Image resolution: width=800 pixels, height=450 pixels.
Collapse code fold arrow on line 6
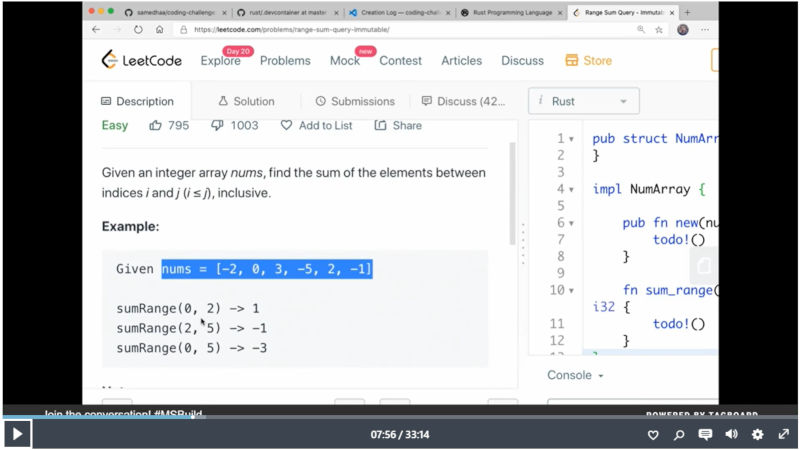(571, 223)
